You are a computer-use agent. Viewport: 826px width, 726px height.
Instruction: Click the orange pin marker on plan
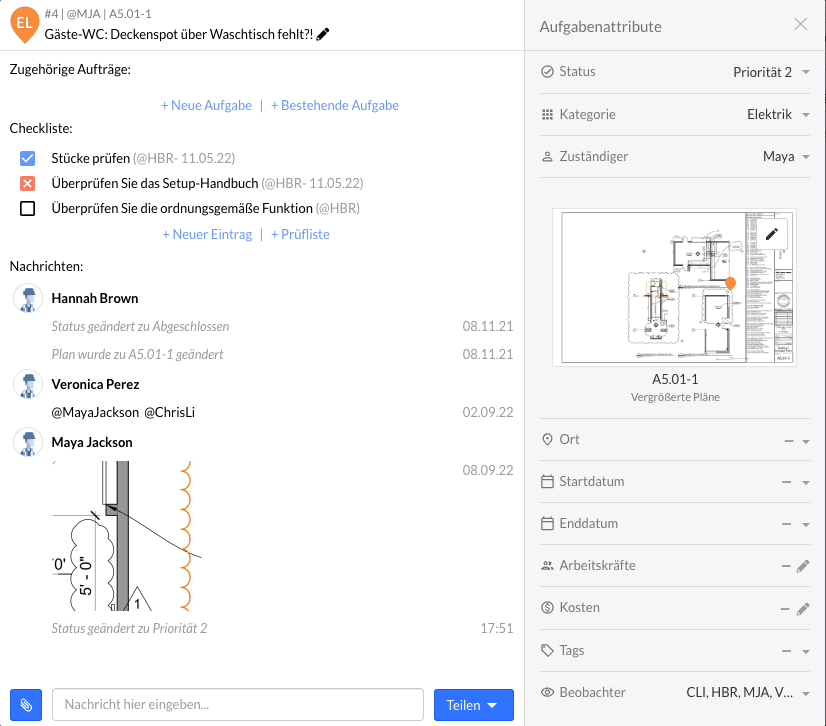click(x=730, y=285)
